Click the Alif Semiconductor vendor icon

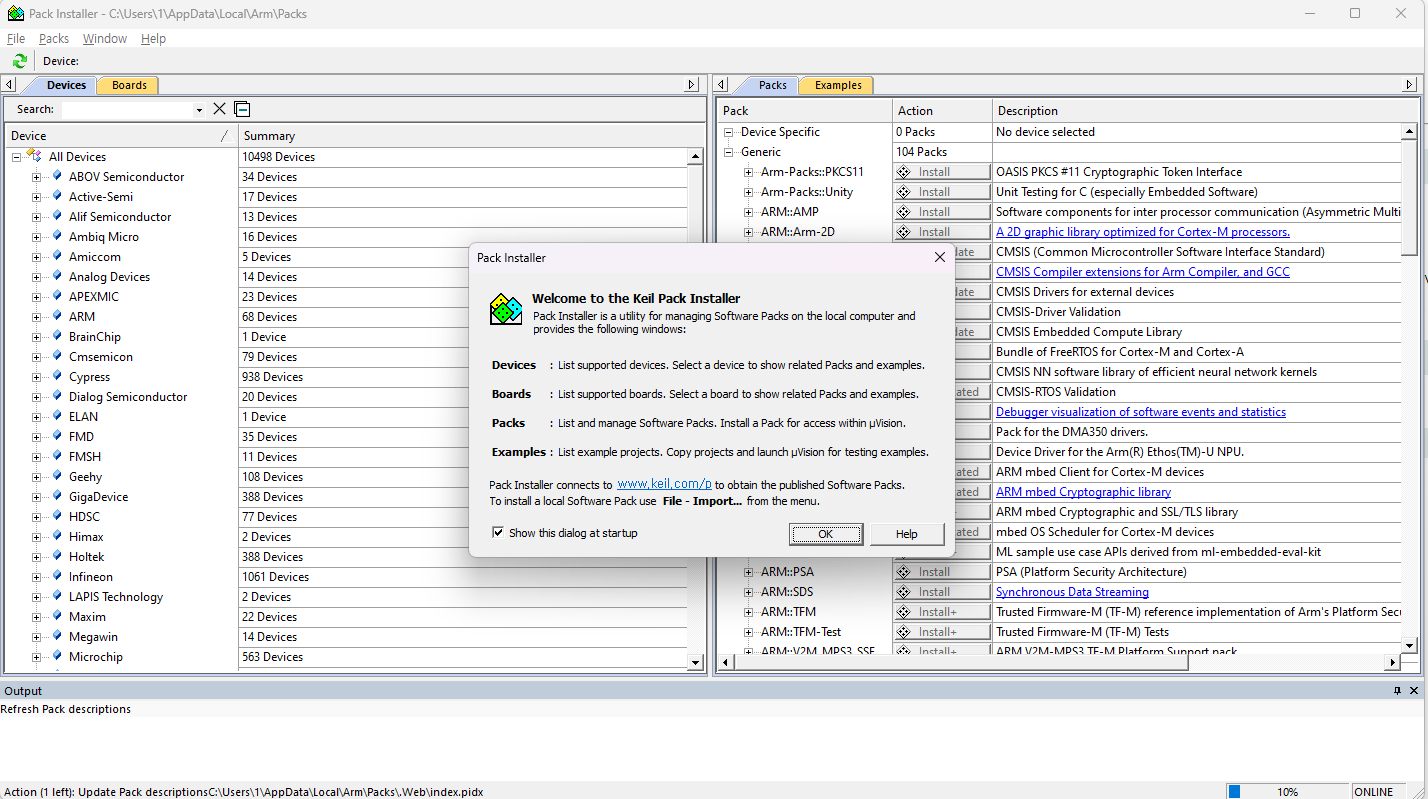(x=57, y=216)
